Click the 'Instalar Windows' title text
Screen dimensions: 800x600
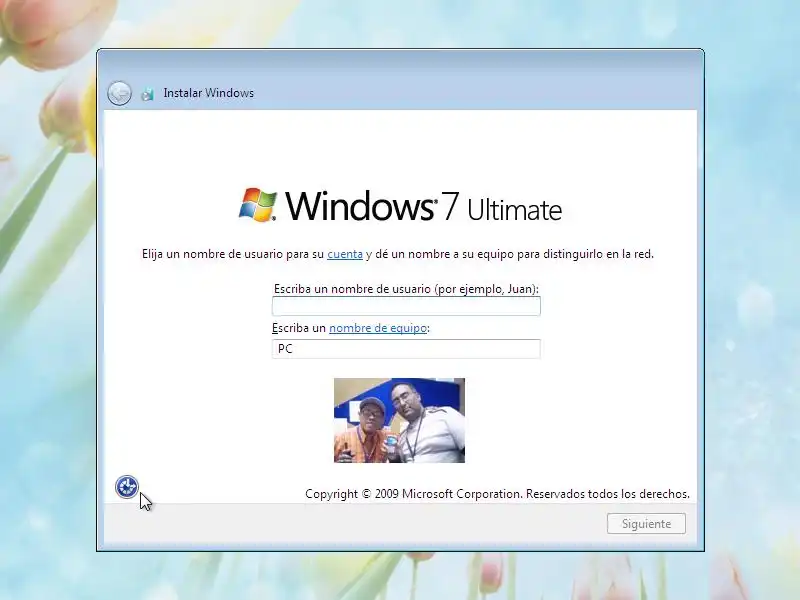click(209, 93)
